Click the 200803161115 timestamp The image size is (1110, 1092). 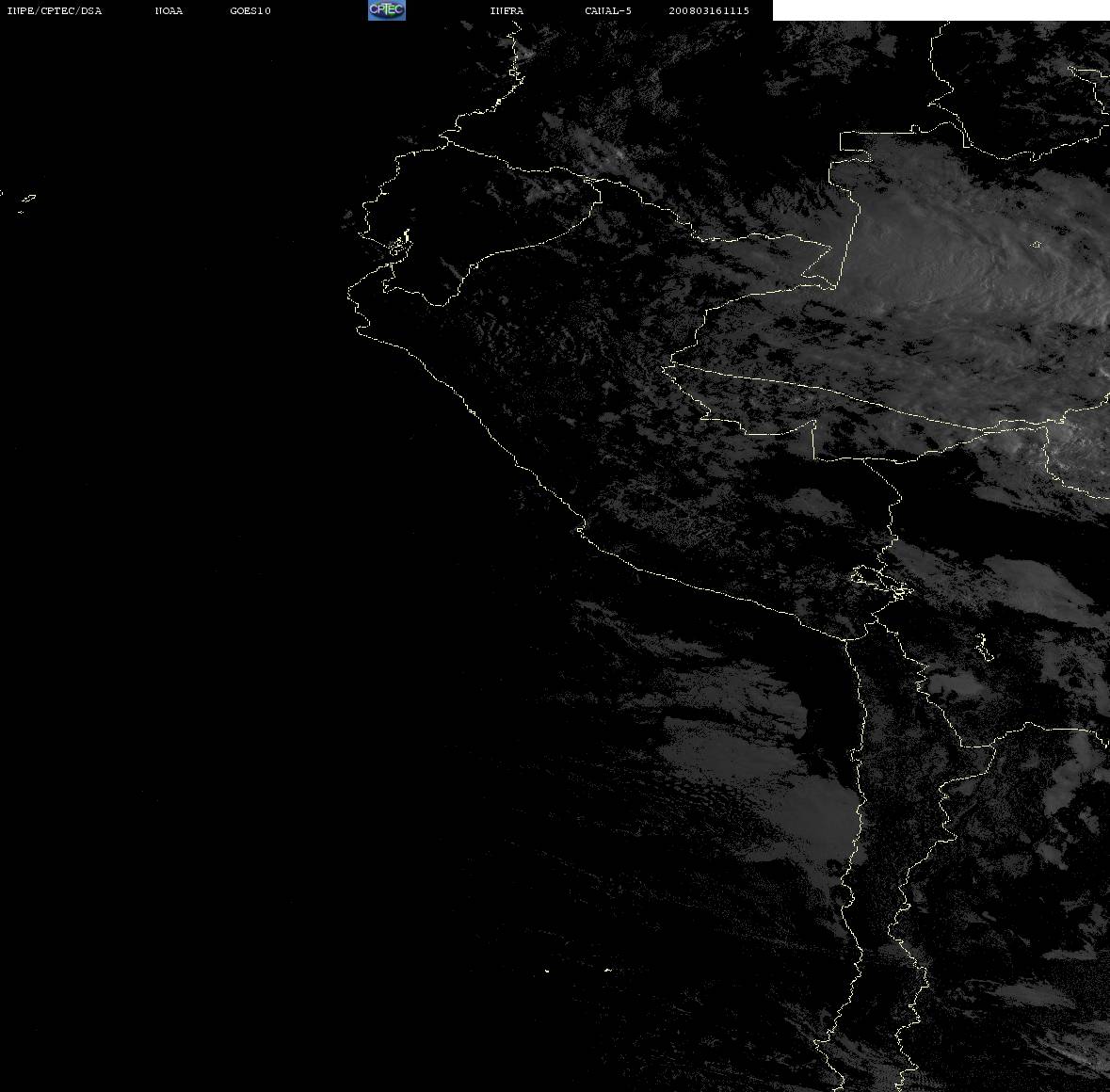tap(709, 10)
